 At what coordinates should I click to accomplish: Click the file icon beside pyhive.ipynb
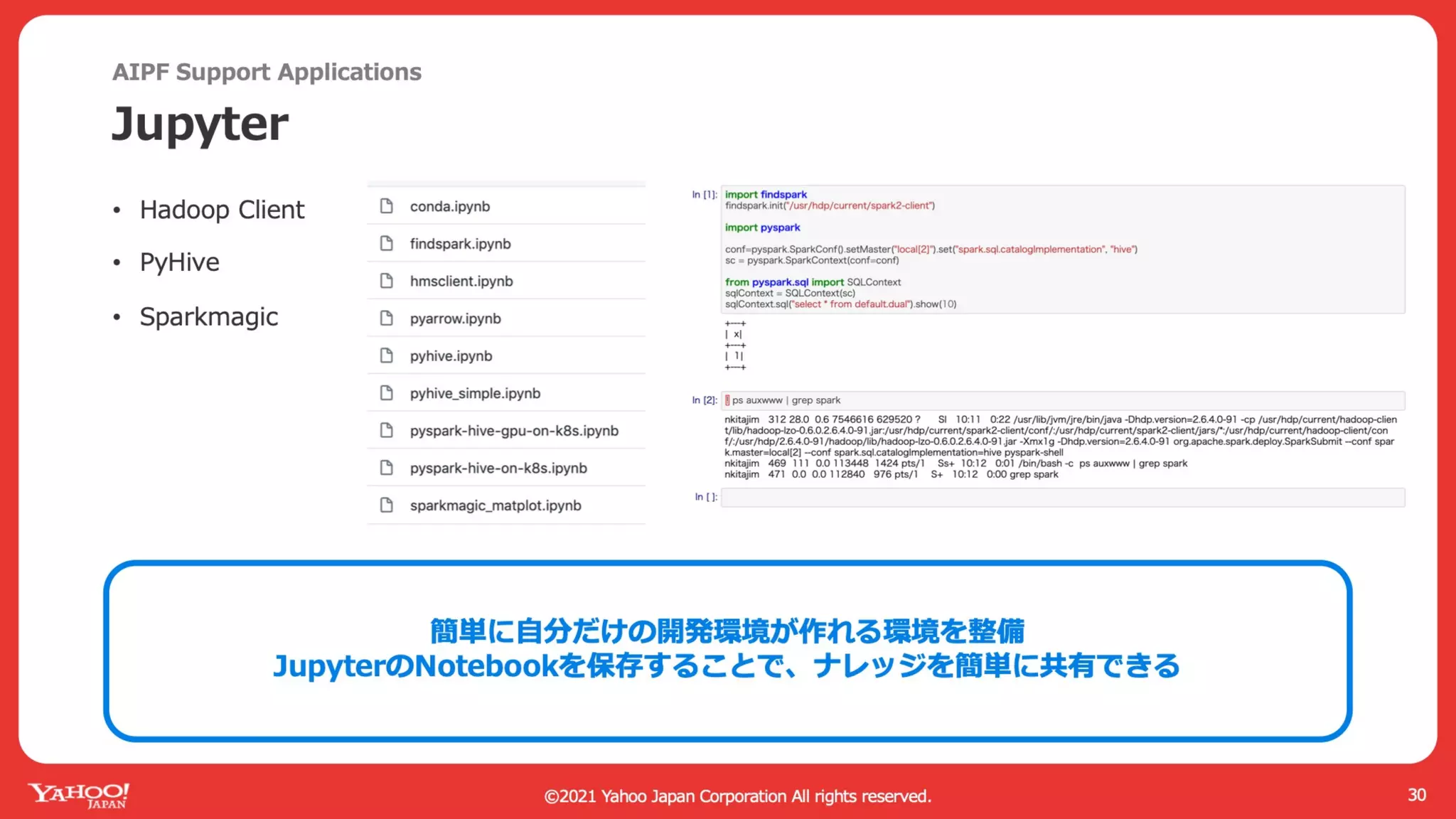[x=387, y=355]
